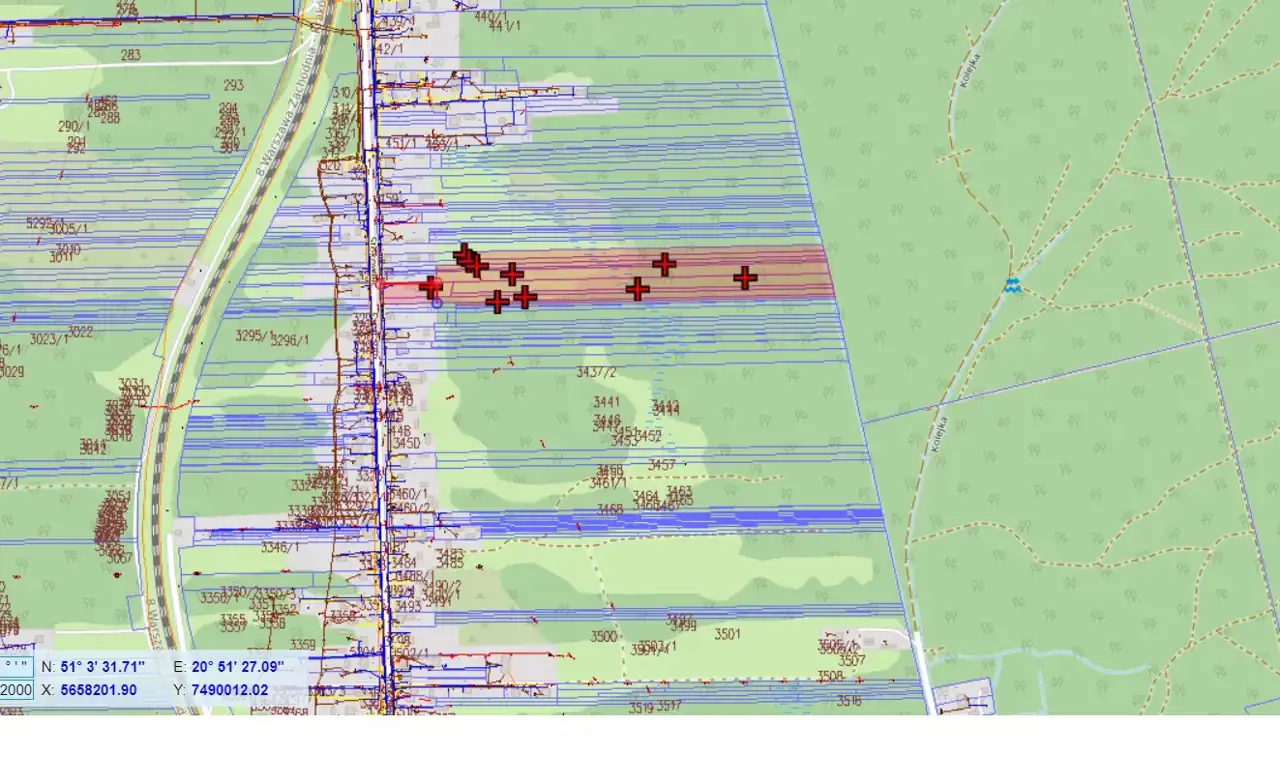Select the leftmost red cross marker by the road

tap(431, 287)
